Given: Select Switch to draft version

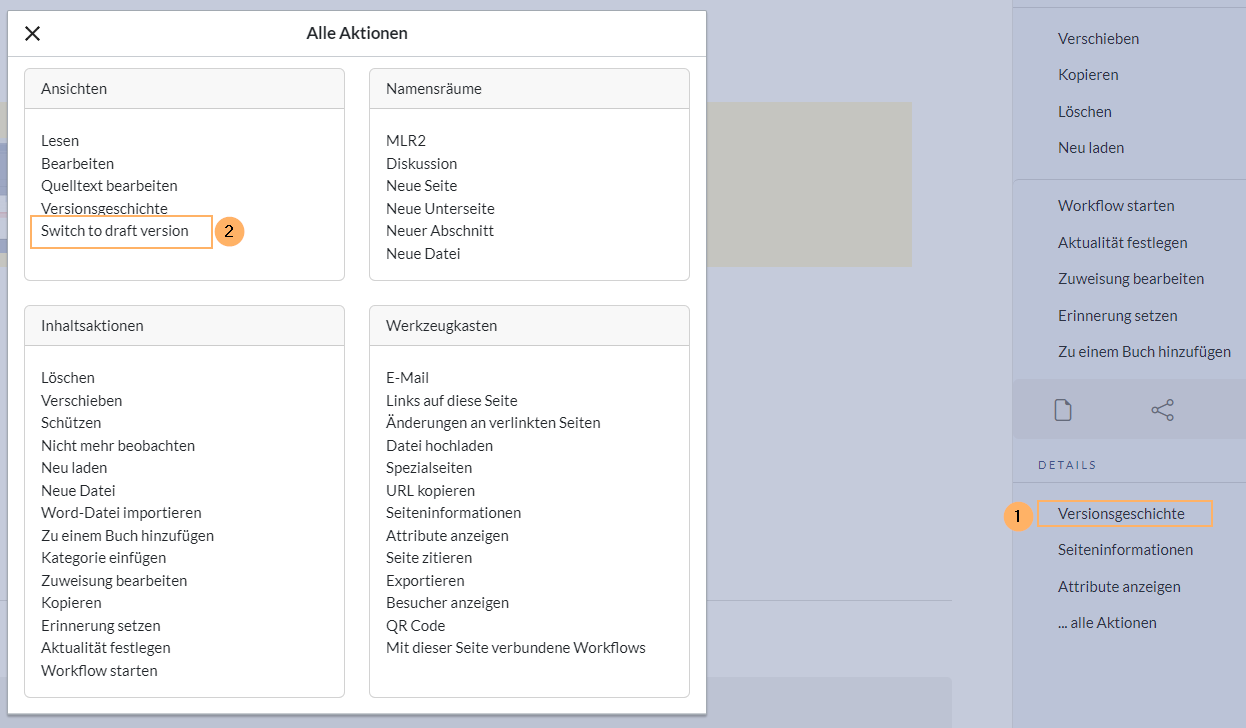Looking at the screenshot, I should click(x=115, y=231).
